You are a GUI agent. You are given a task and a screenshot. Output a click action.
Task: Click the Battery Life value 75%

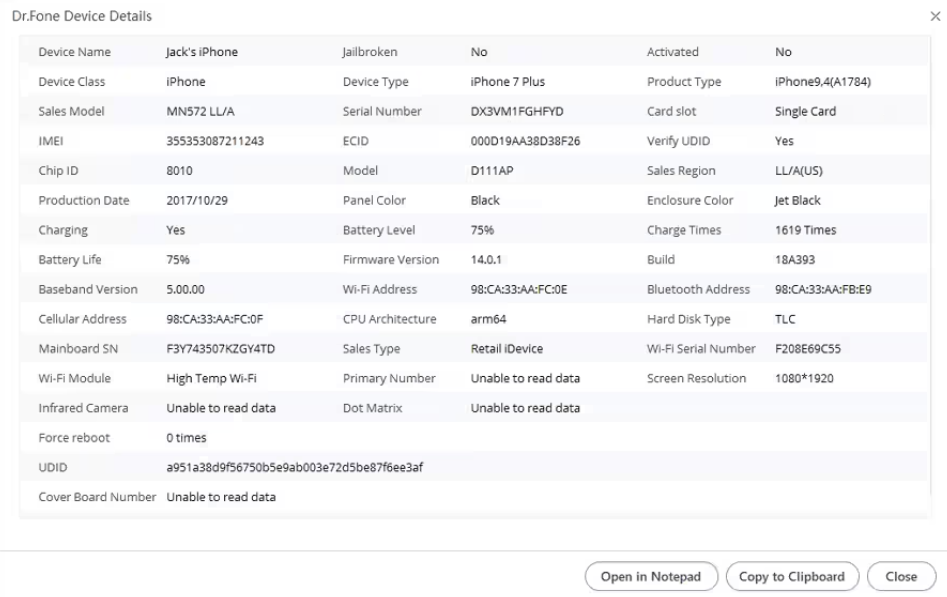click(178, 259)
